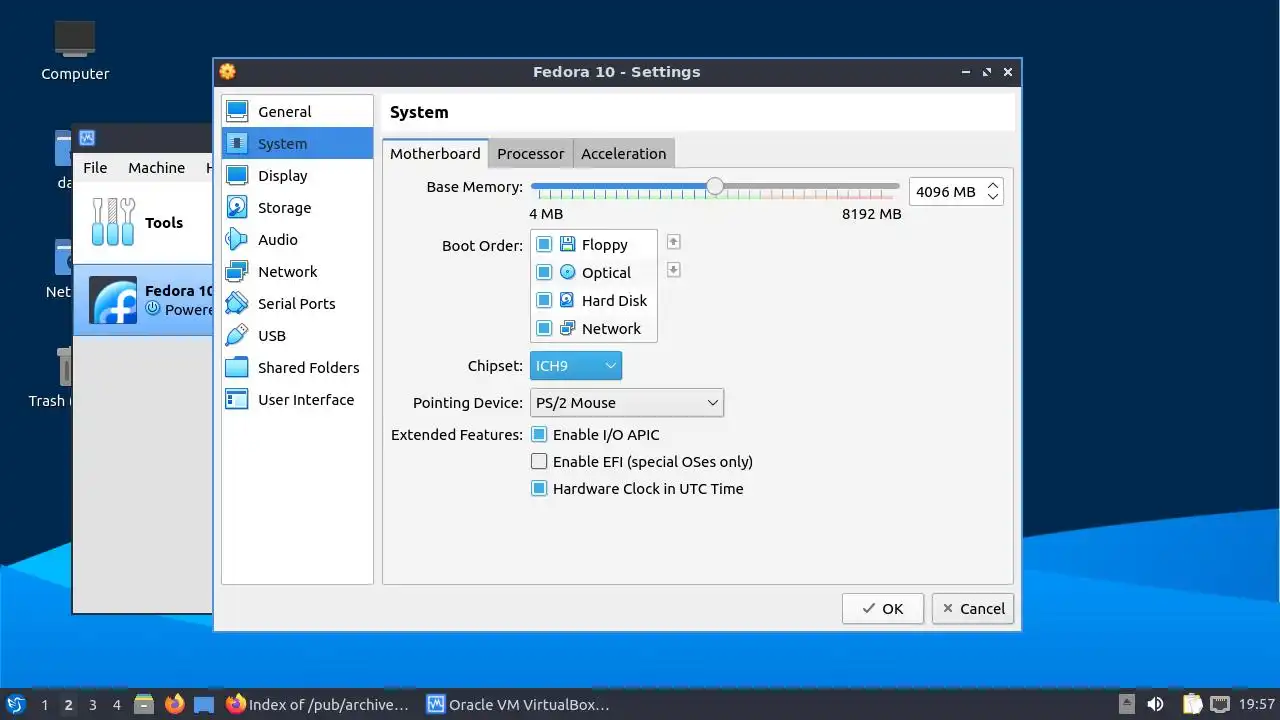Click the volume icon in system tray

point(1155,705)
